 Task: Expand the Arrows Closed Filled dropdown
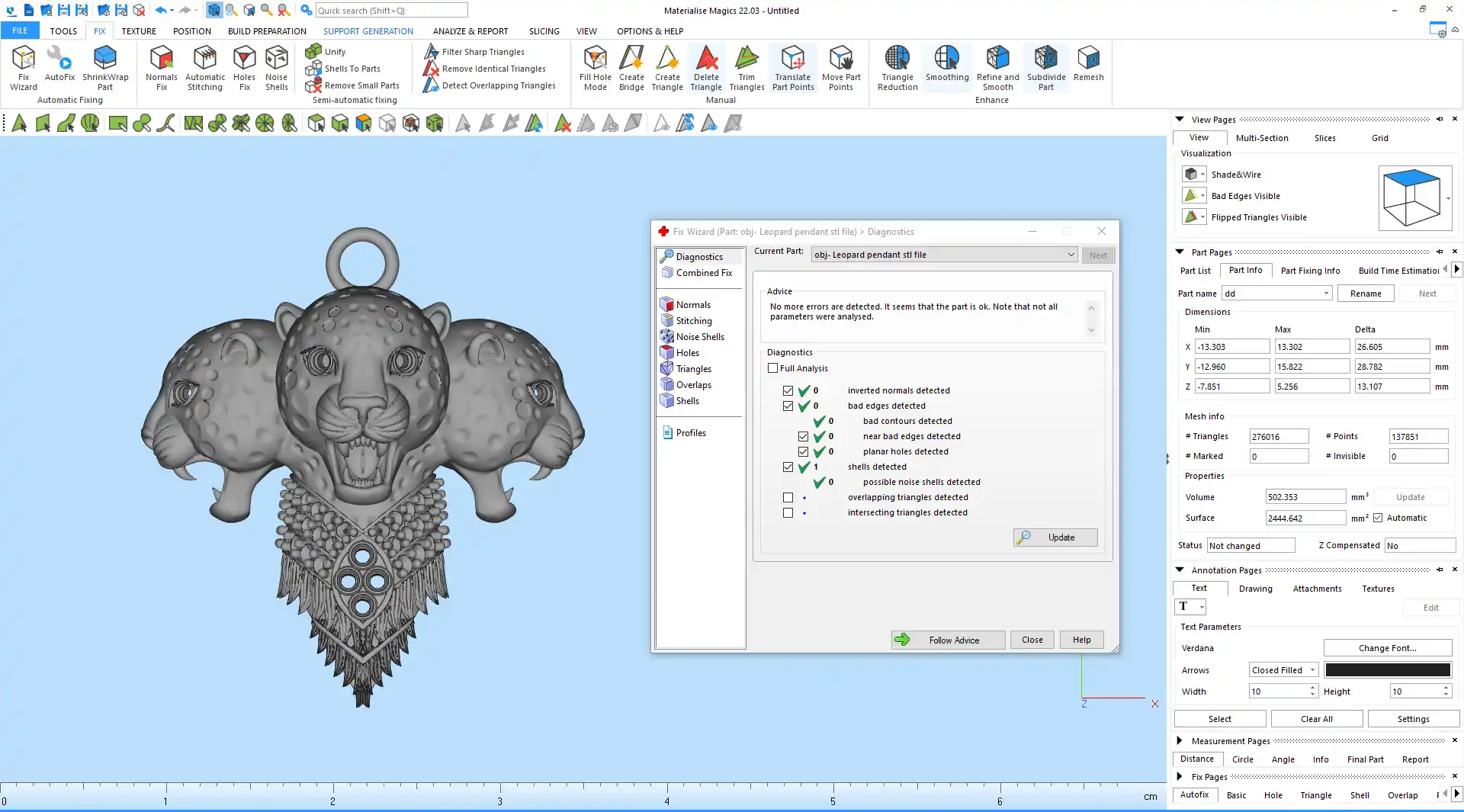click(x=1284, y=670)
